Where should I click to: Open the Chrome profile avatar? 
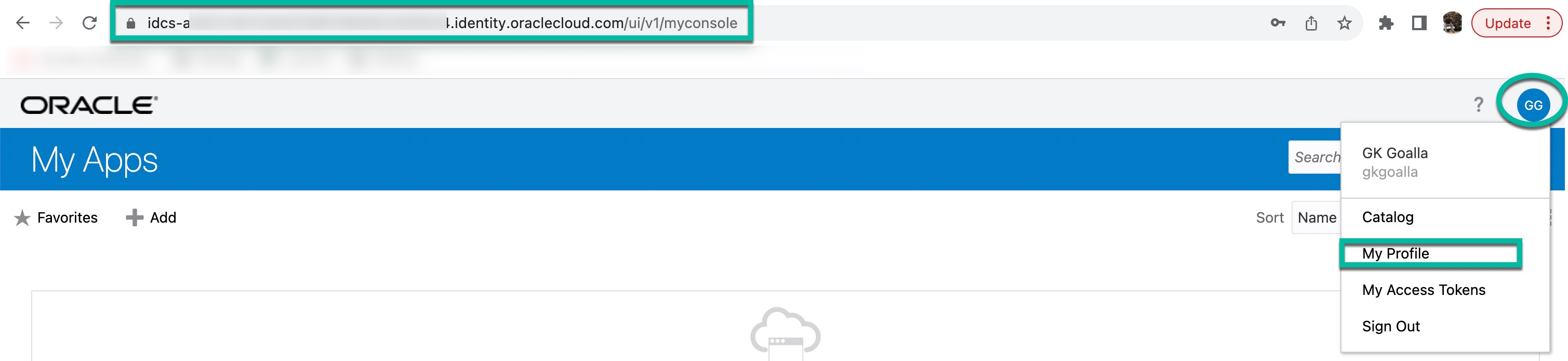click(x=1452, y=23)
